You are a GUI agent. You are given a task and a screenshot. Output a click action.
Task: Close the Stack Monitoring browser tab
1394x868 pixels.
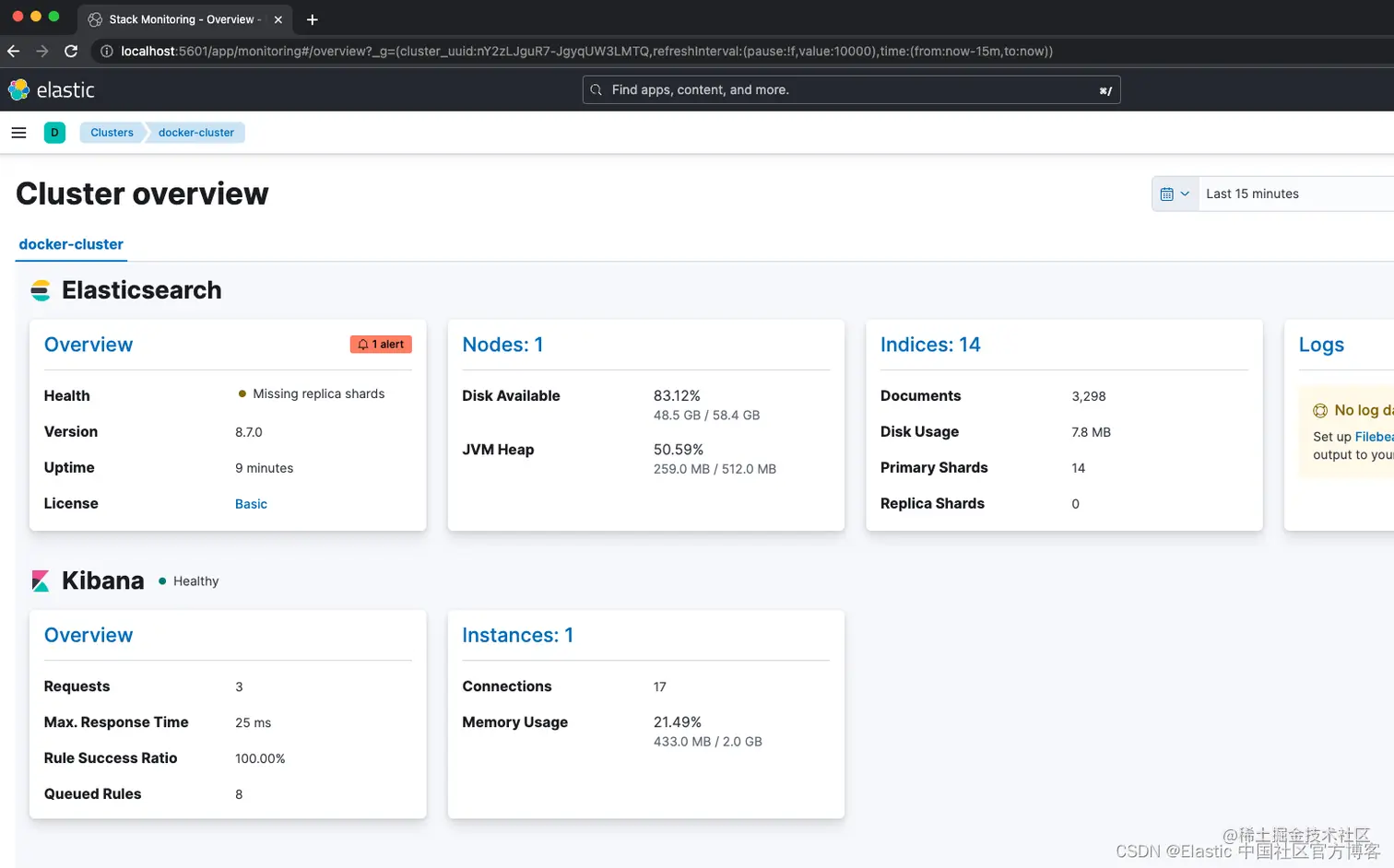pyautogui.click(x=278, y=19)
